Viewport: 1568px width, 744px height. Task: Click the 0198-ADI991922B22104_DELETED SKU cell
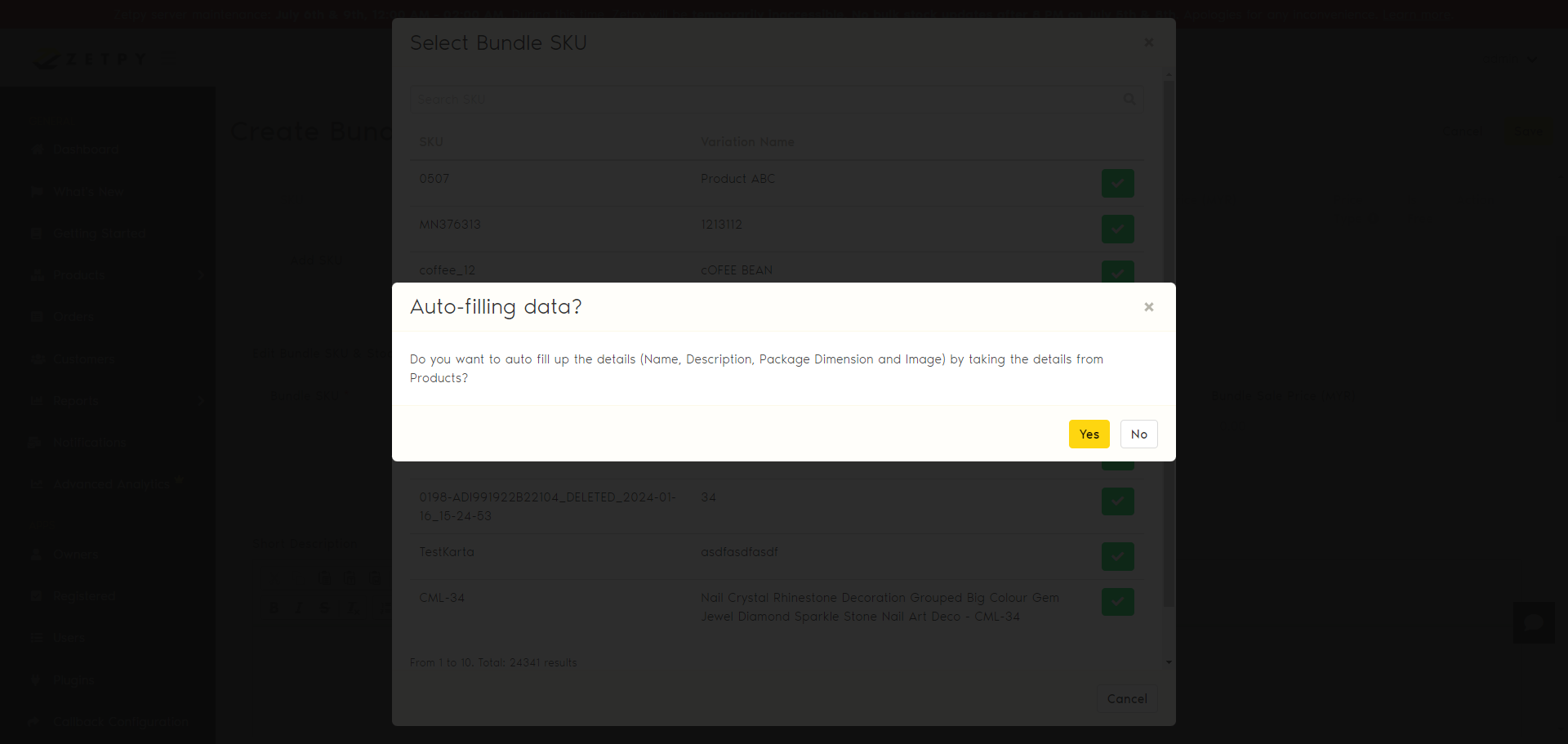tap(547, 506)
